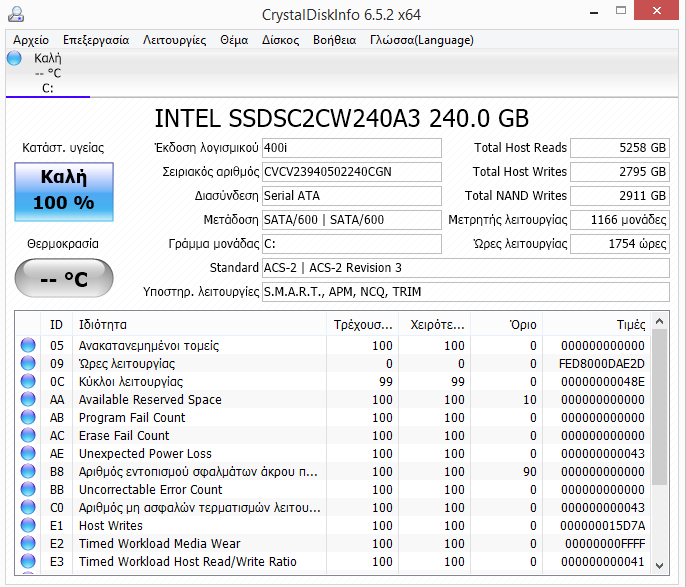Click the -- °C temperature button
686x587 pixels.
(64, 278)
